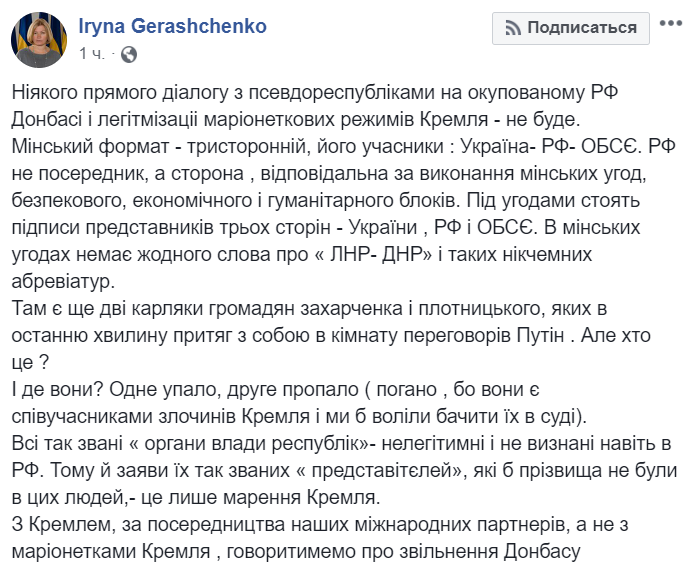Click the sentence 'Одне упало, друге пропало'
The width and height of the screenshot is (684, 564).
tap(234, 390)
